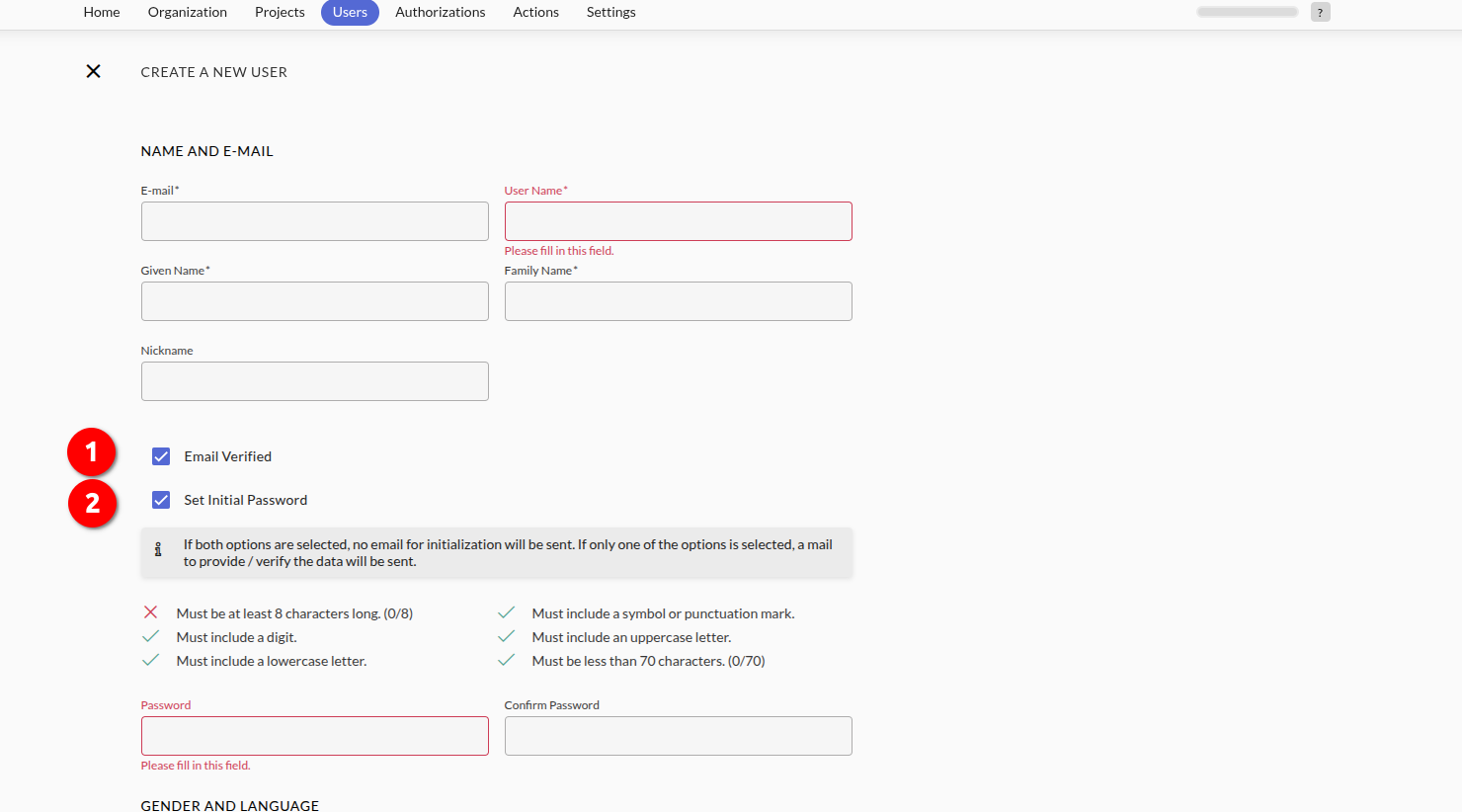The image size is (1462, 812).
Task: Navigate to the Actions tab
Action: [536, 12]
